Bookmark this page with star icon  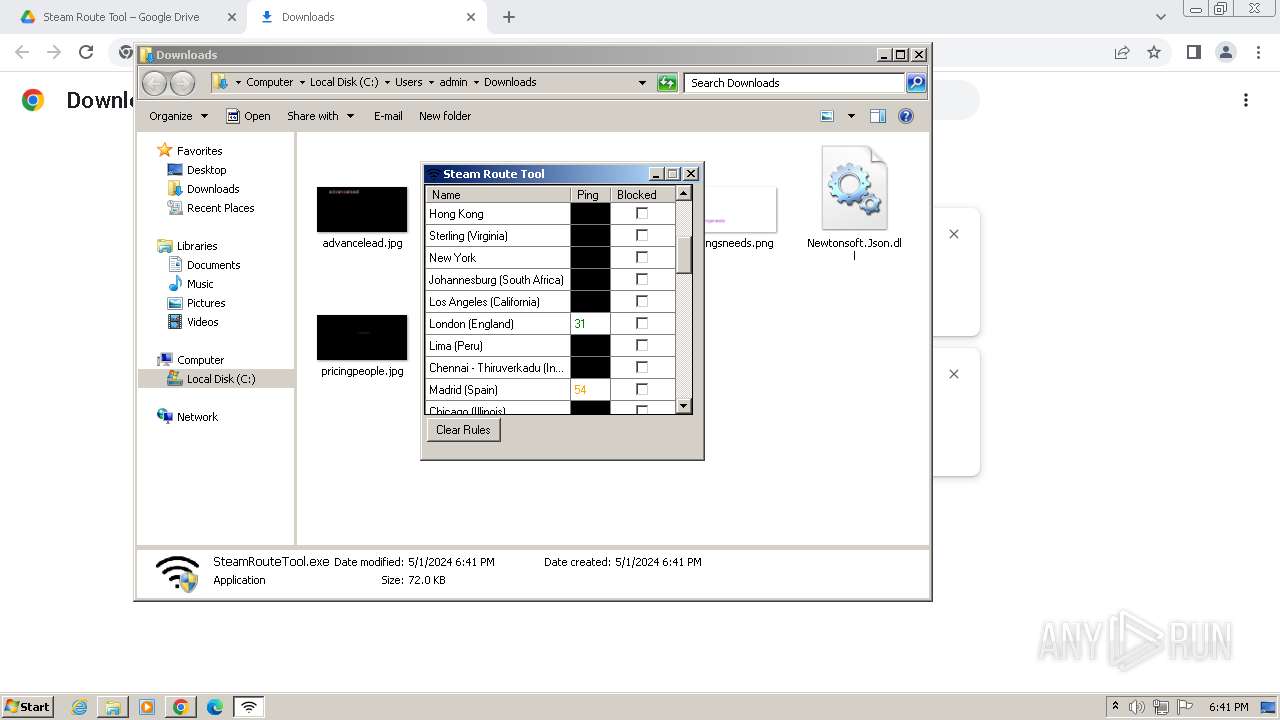click(x=1154, y=52)
